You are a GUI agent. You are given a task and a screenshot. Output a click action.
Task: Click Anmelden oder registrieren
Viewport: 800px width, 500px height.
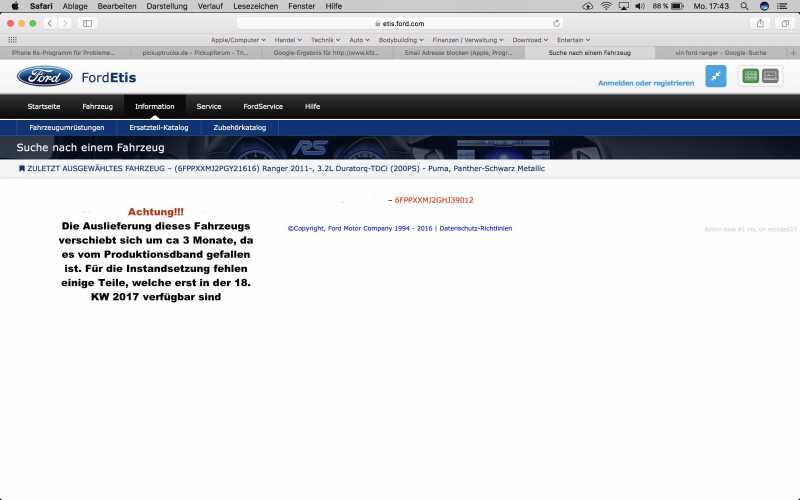click(x=646, y=83)
